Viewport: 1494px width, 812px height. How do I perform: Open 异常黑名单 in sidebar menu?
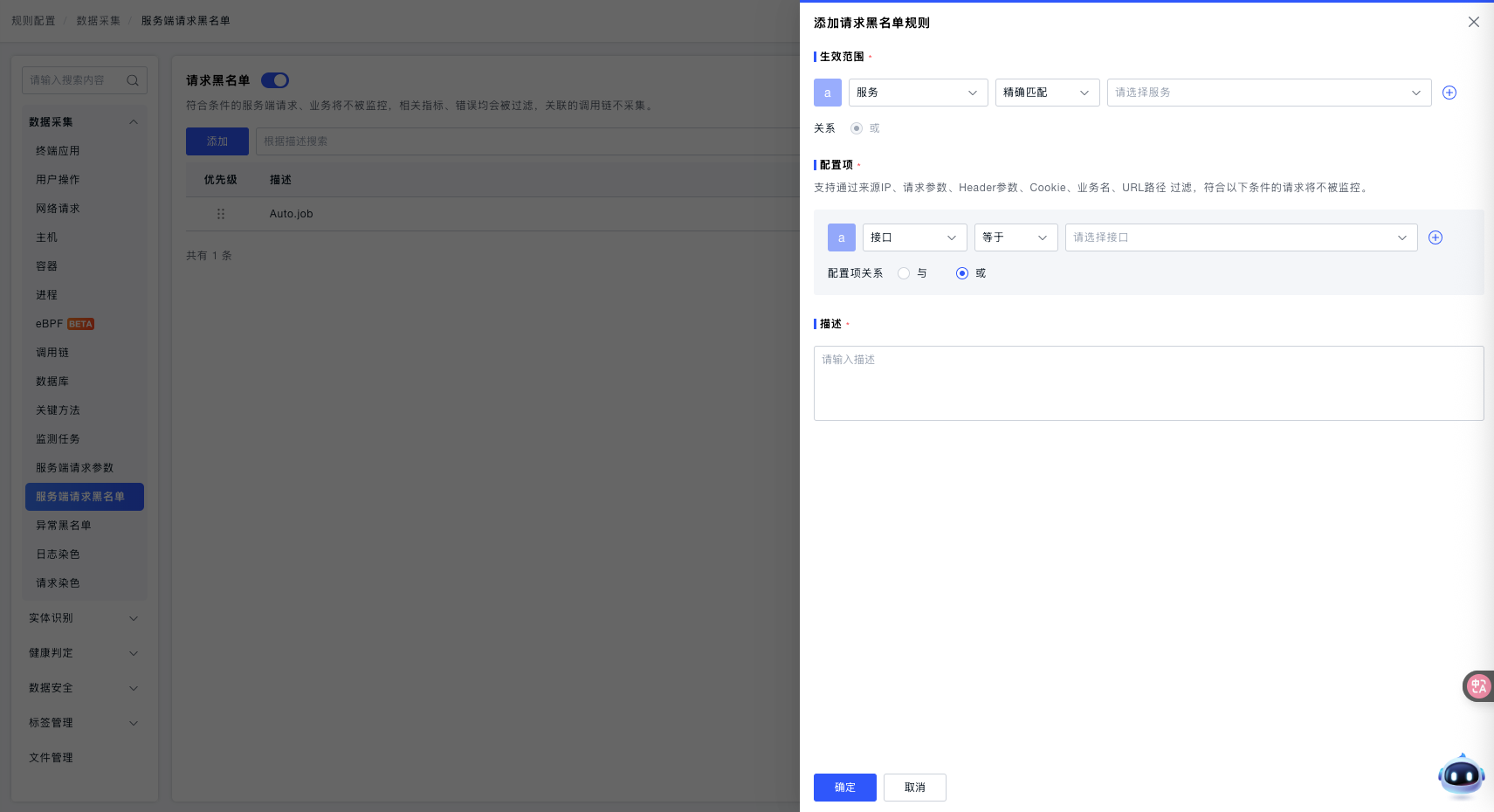(64, 526)
